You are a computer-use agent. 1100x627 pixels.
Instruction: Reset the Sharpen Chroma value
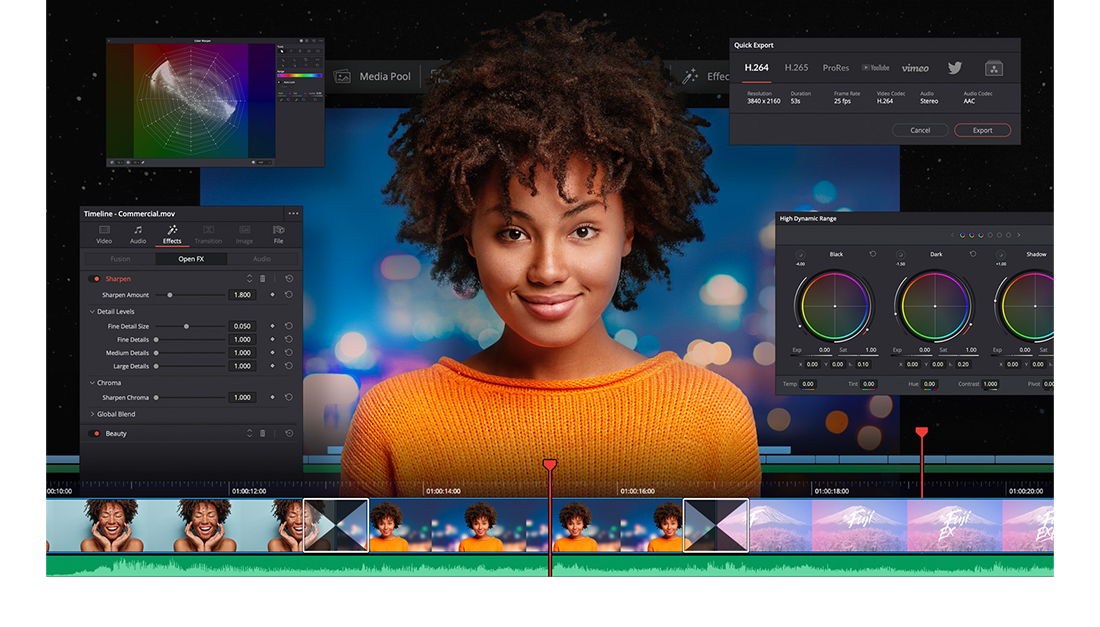point(288,397)
